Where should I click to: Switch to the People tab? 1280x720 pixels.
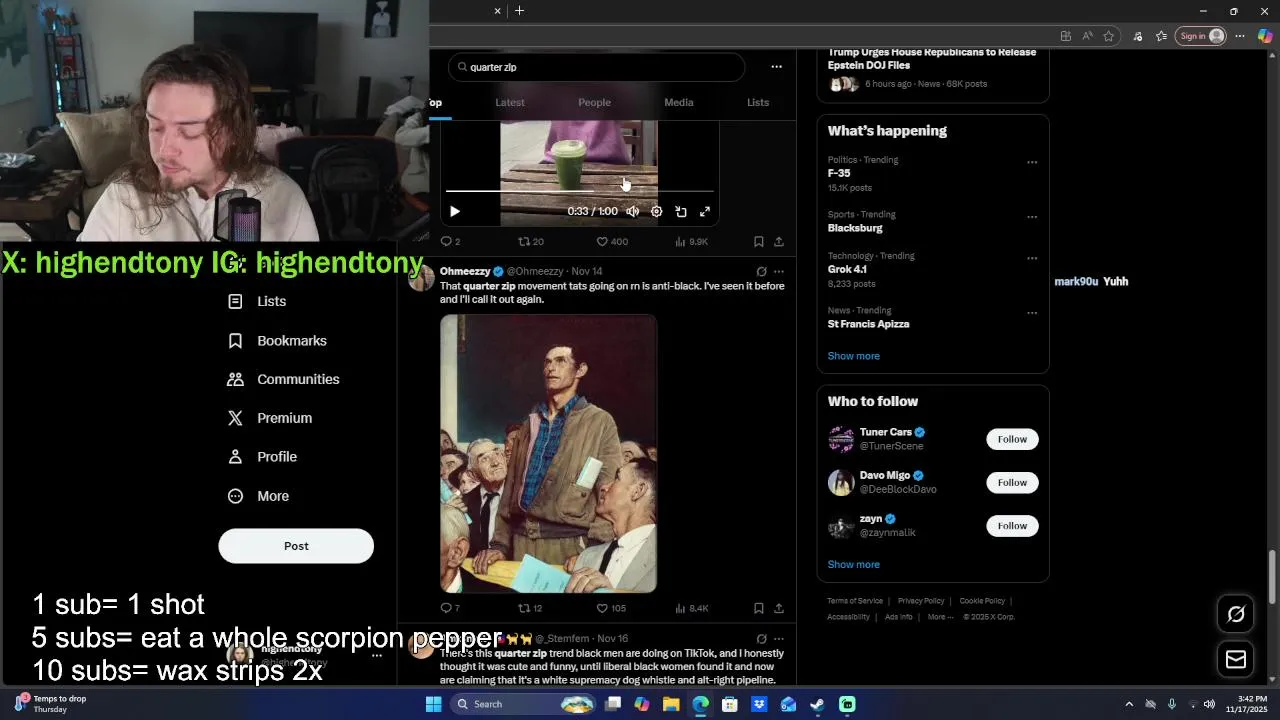(x=594, y=102)
